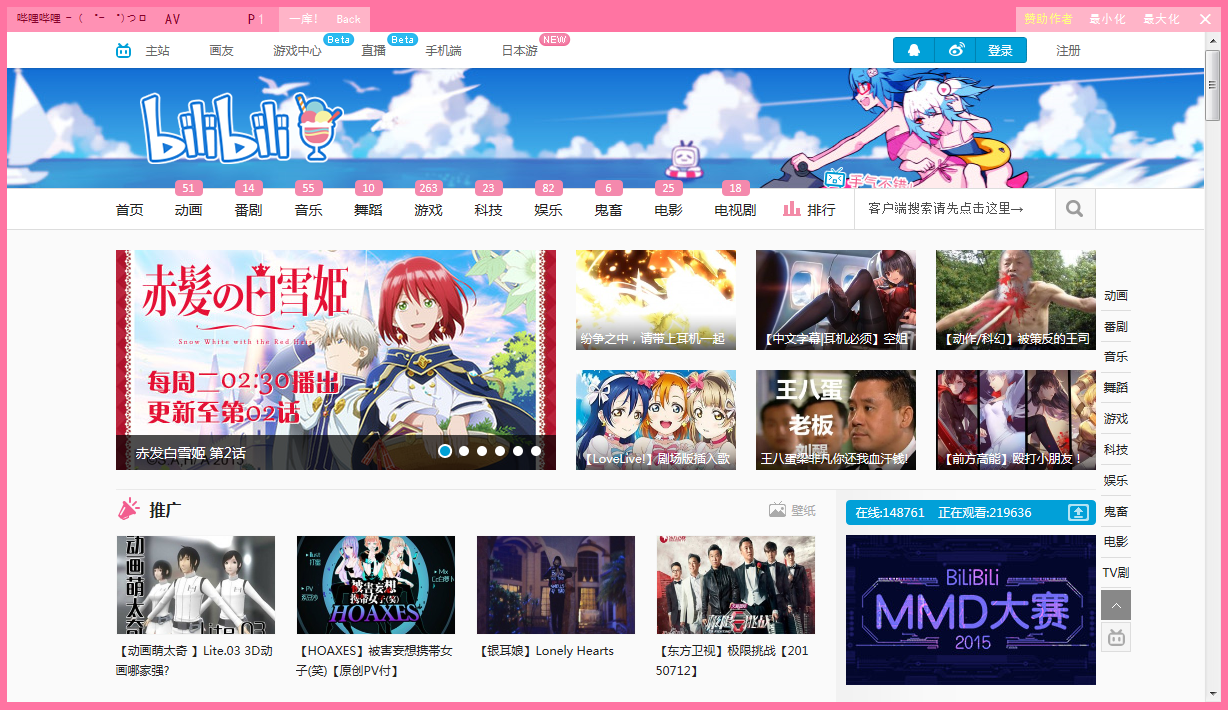This screenshot has width=1228, height=710.
Task: Click the vertical scrollbar thumb
Action: [1212, 84]
